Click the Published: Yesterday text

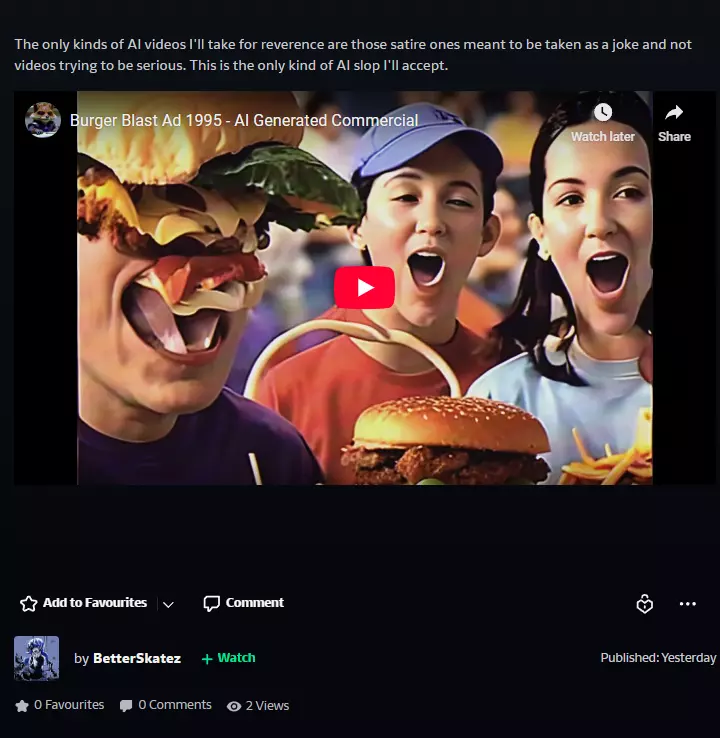click(658, 658)
